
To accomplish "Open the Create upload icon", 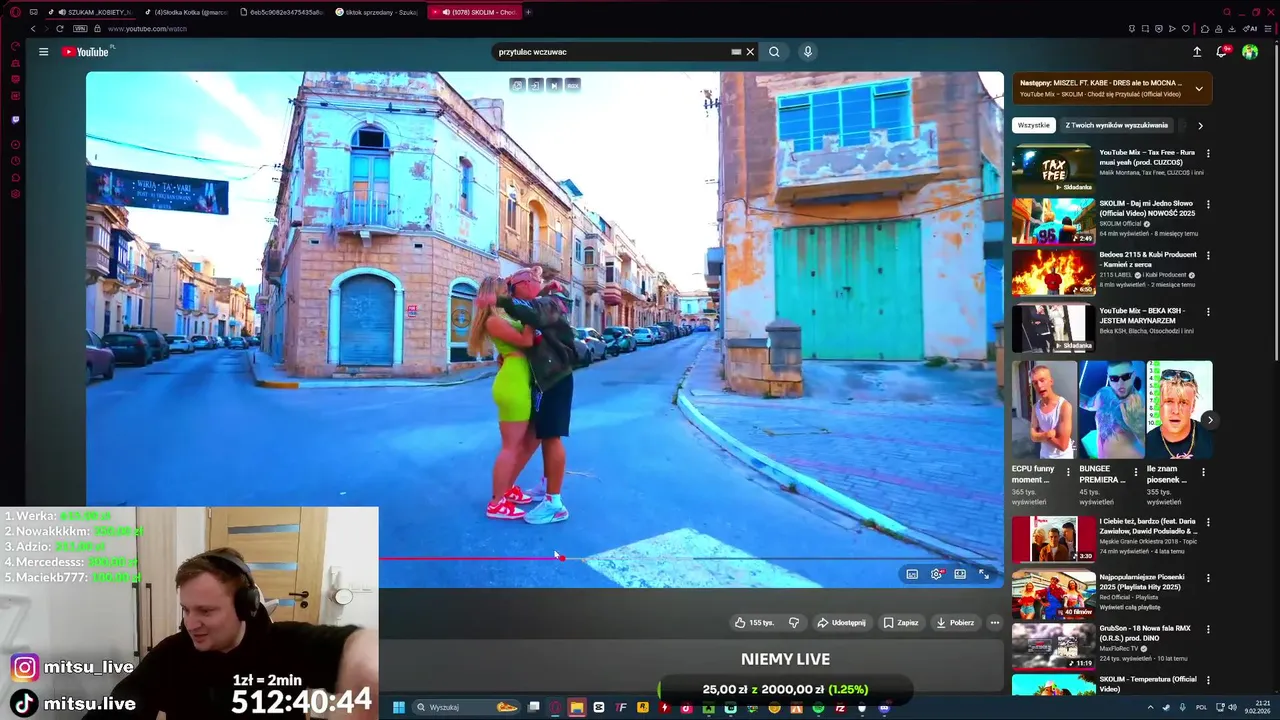I will (x=1197, y=52).
